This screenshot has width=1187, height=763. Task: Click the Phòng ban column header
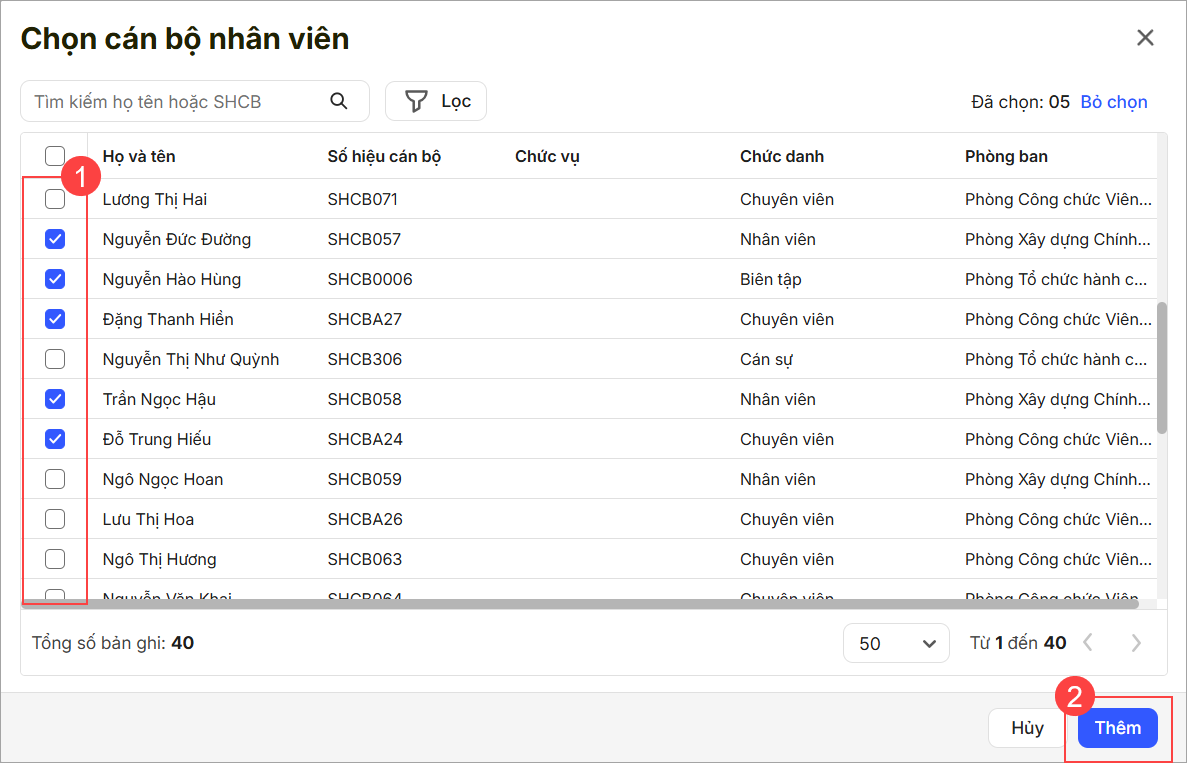coord(1006,156)
